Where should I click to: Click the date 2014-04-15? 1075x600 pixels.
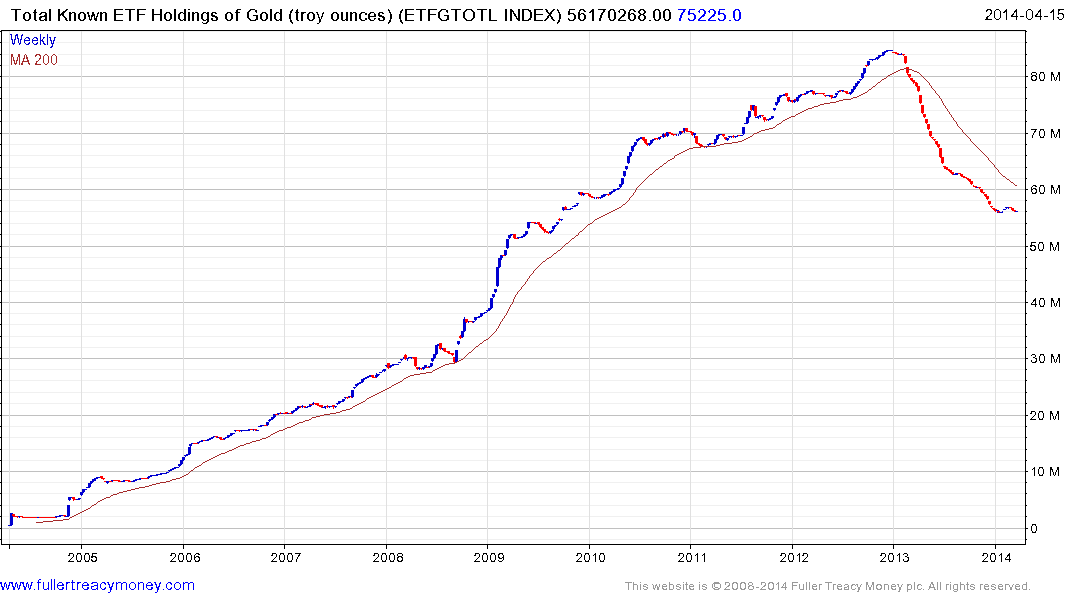click(1024, 15)
